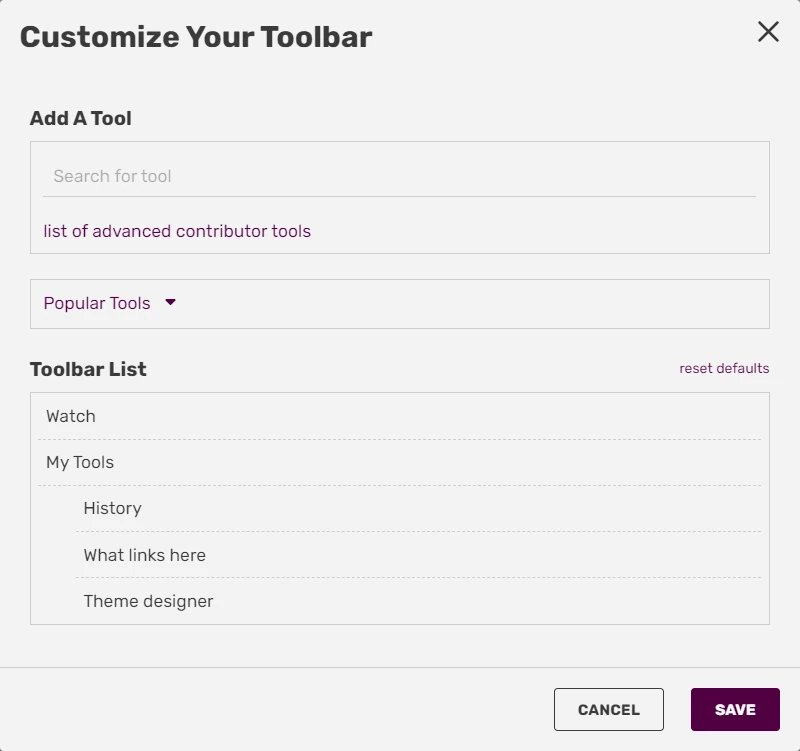The image size is (800, 751).
Task: Select Watch in the Toolbar List
Action: click(x=70, y=416)
